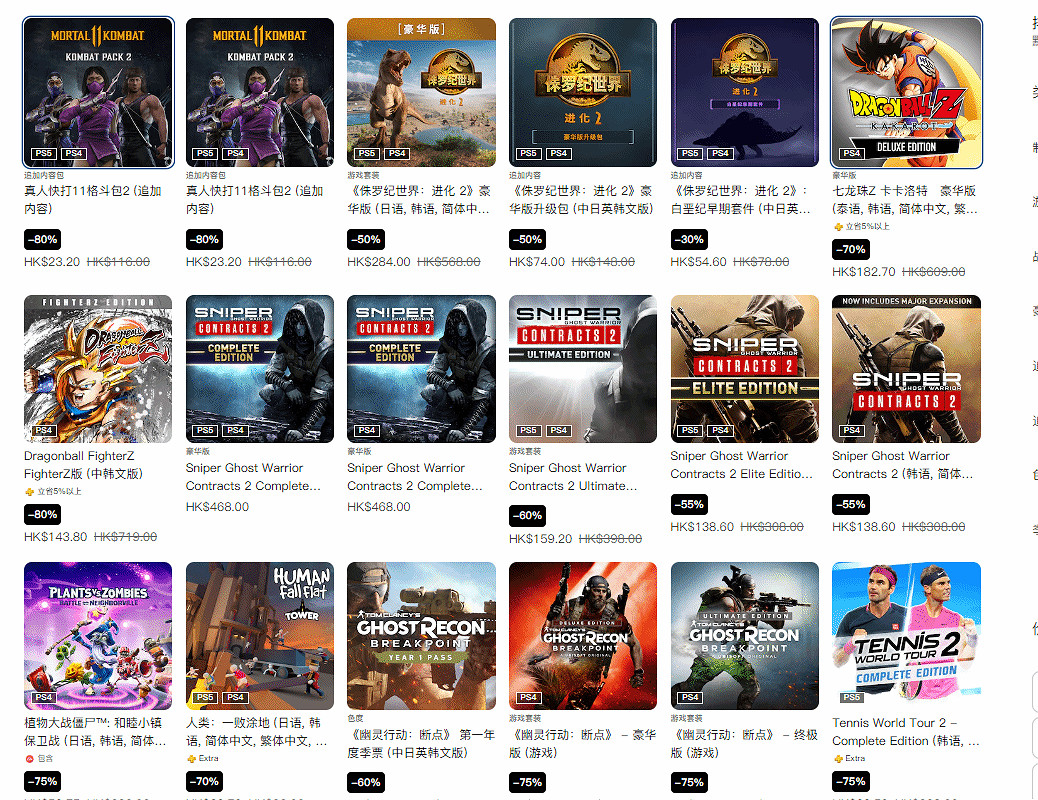The width and height of the screenshot is (1038, 800).
Task: Select the Jurassic World Evolution 2 豪华版 T-rex cover
Action: [x=421, y=93]
